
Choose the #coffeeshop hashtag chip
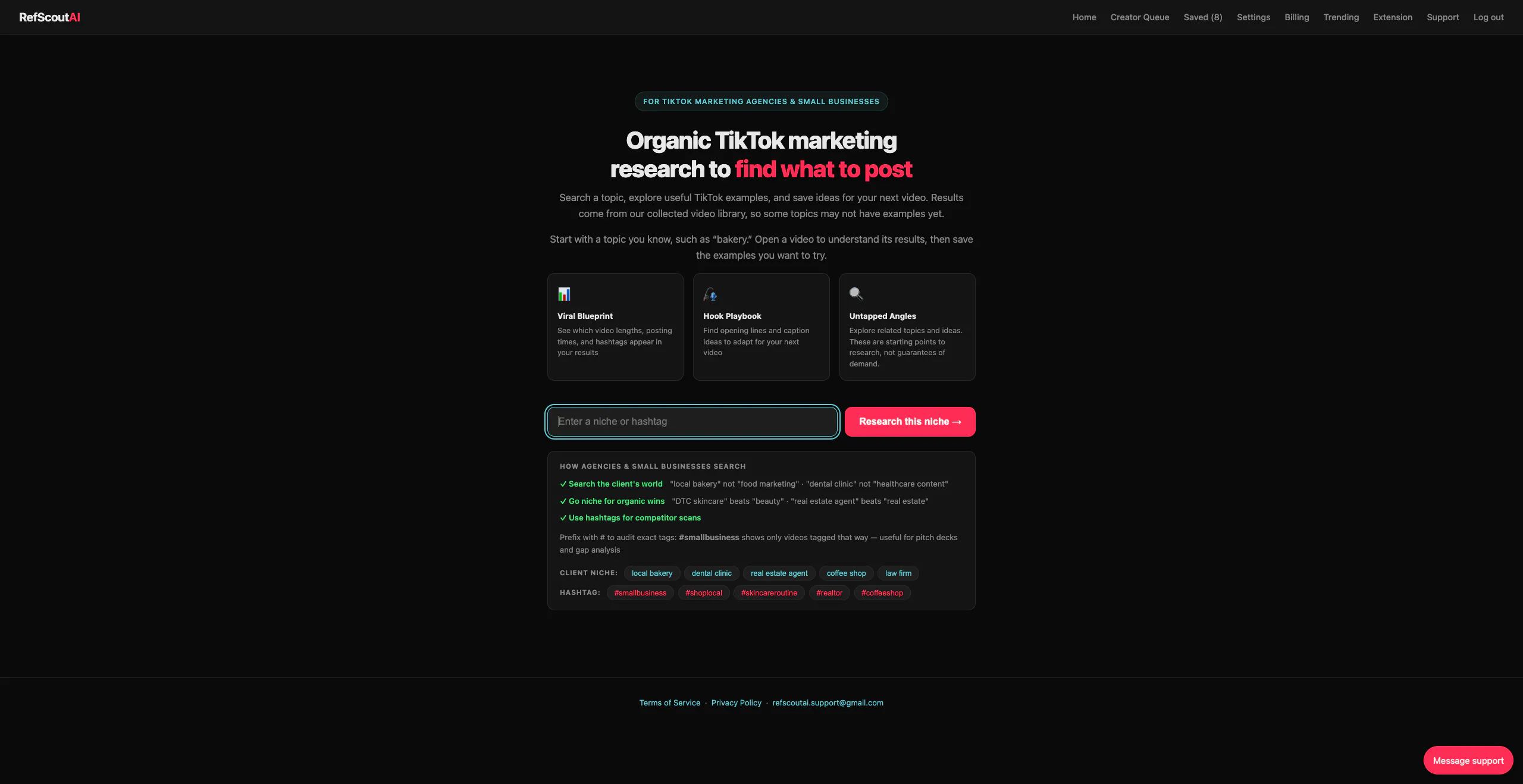tap(882, 593)
